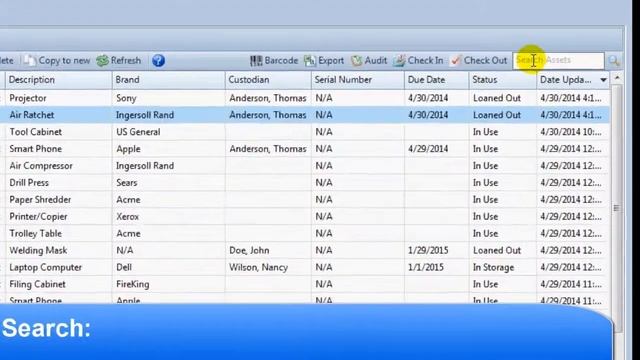Click the Audit icon
Viewport: 640px width, 360px height.
357,60
